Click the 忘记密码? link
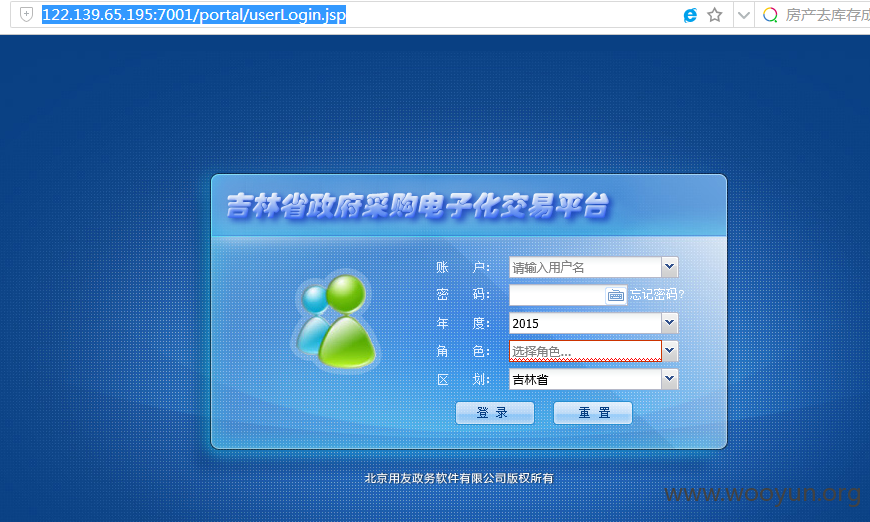This screenshot has height=522, width=870. pyautogui.click(x=656, y=295)
